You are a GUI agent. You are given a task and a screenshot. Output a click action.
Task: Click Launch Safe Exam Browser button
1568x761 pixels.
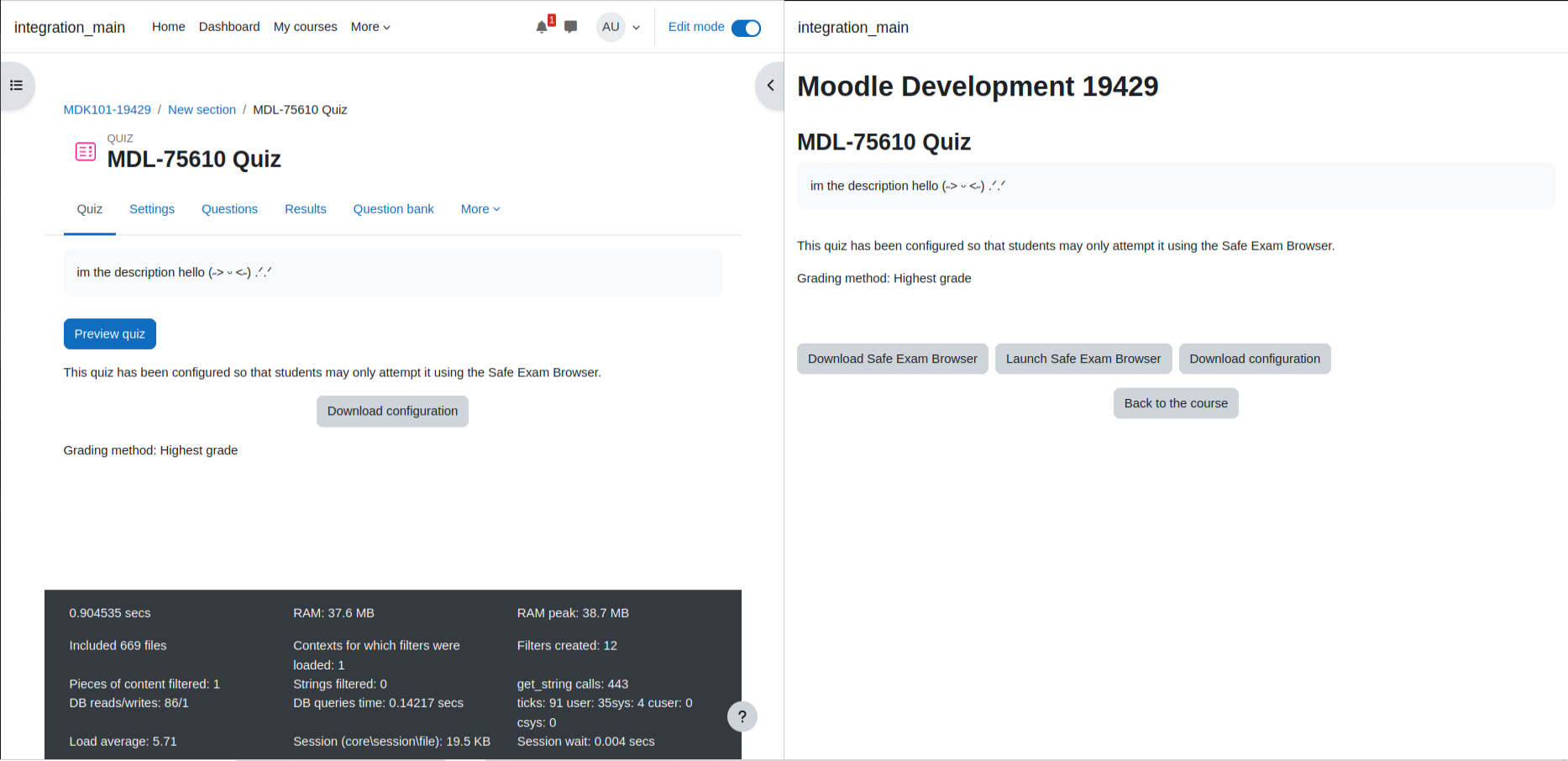pos(1083,359)
